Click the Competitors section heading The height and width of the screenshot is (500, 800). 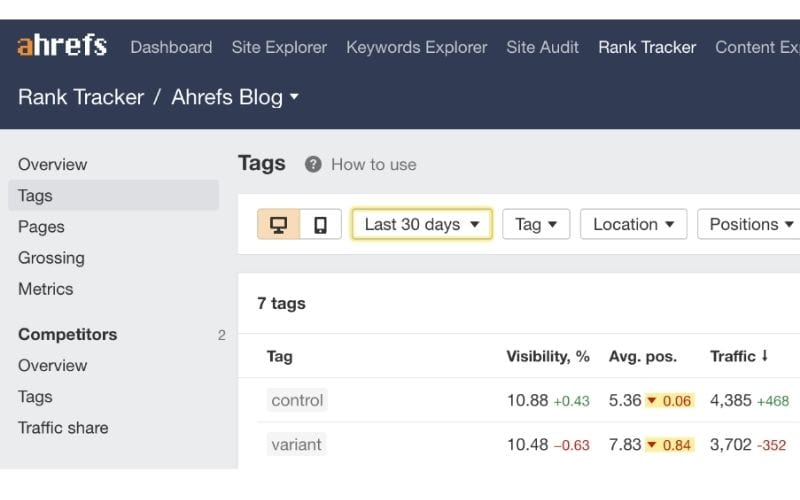[x=67, y=334]
